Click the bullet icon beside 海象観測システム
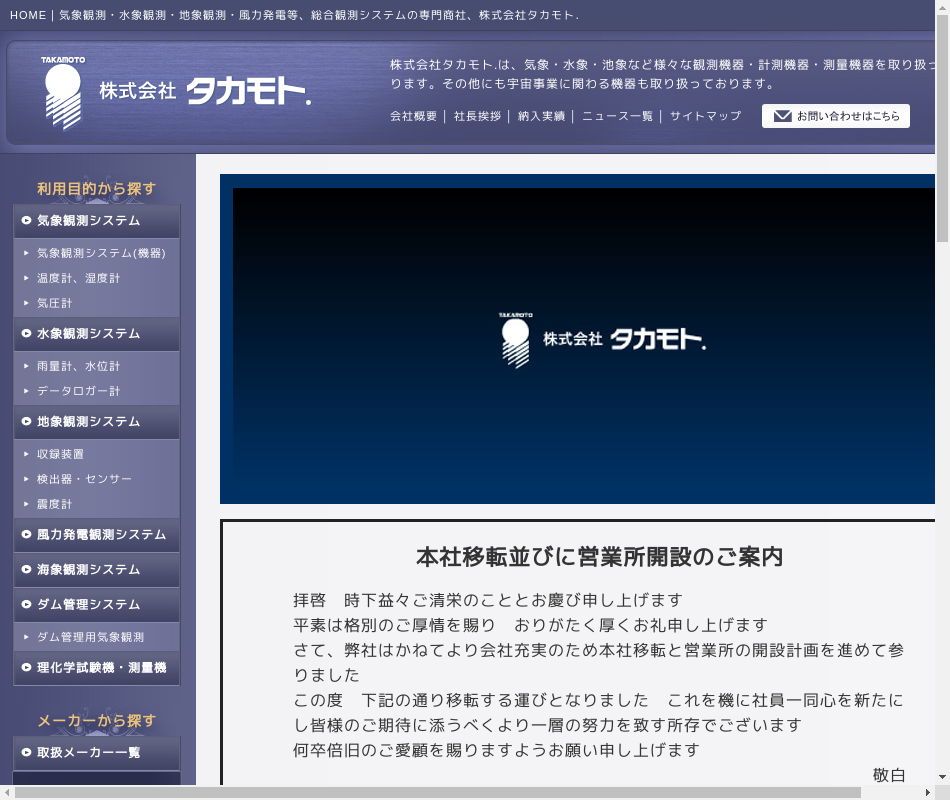Screen dimensions: 950x800 26,570
